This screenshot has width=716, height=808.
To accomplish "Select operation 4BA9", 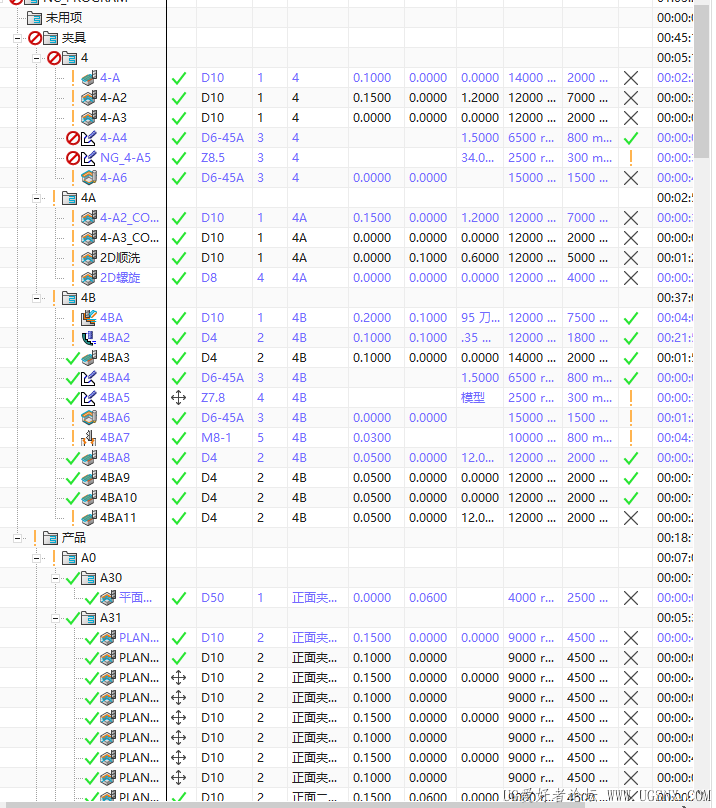I will tap(115, 478).
